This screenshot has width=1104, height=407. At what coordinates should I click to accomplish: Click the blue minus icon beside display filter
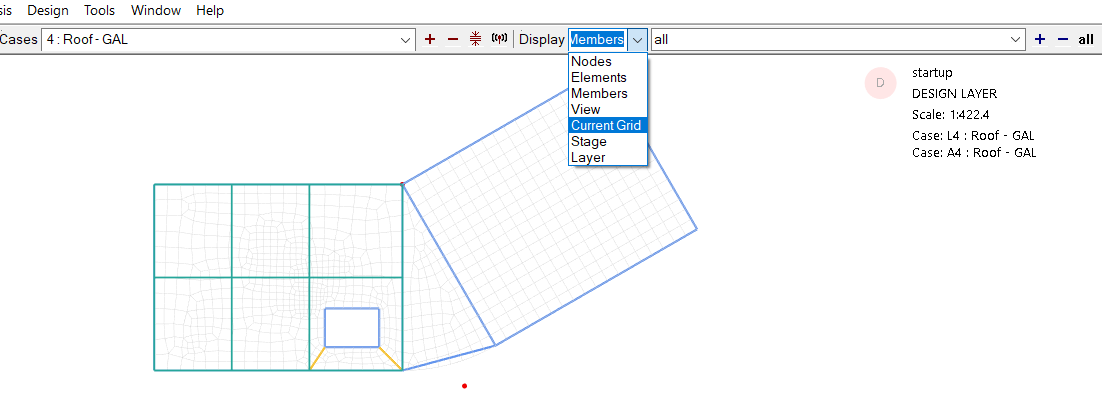click(1062, 39)
